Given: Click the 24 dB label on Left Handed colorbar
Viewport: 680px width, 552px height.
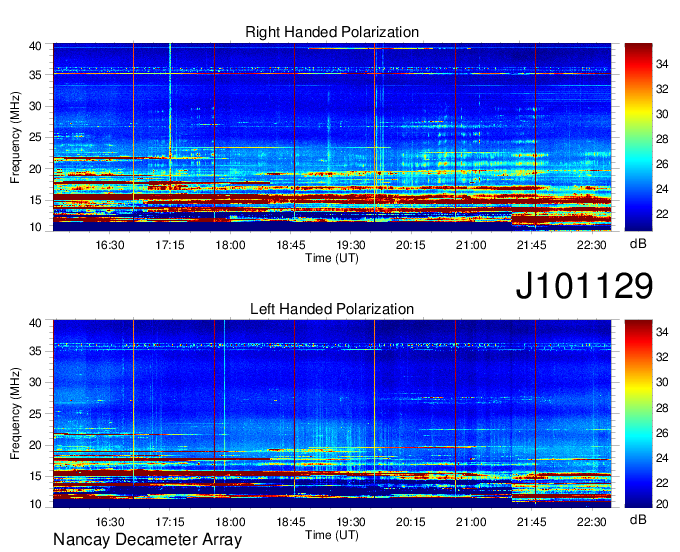Looking at the screenshot, I should point(662,458).
